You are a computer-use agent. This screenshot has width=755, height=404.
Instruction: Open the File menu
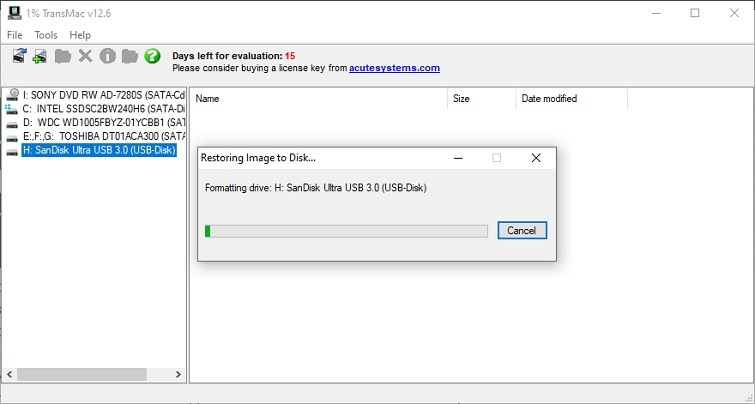pos(14,35)
